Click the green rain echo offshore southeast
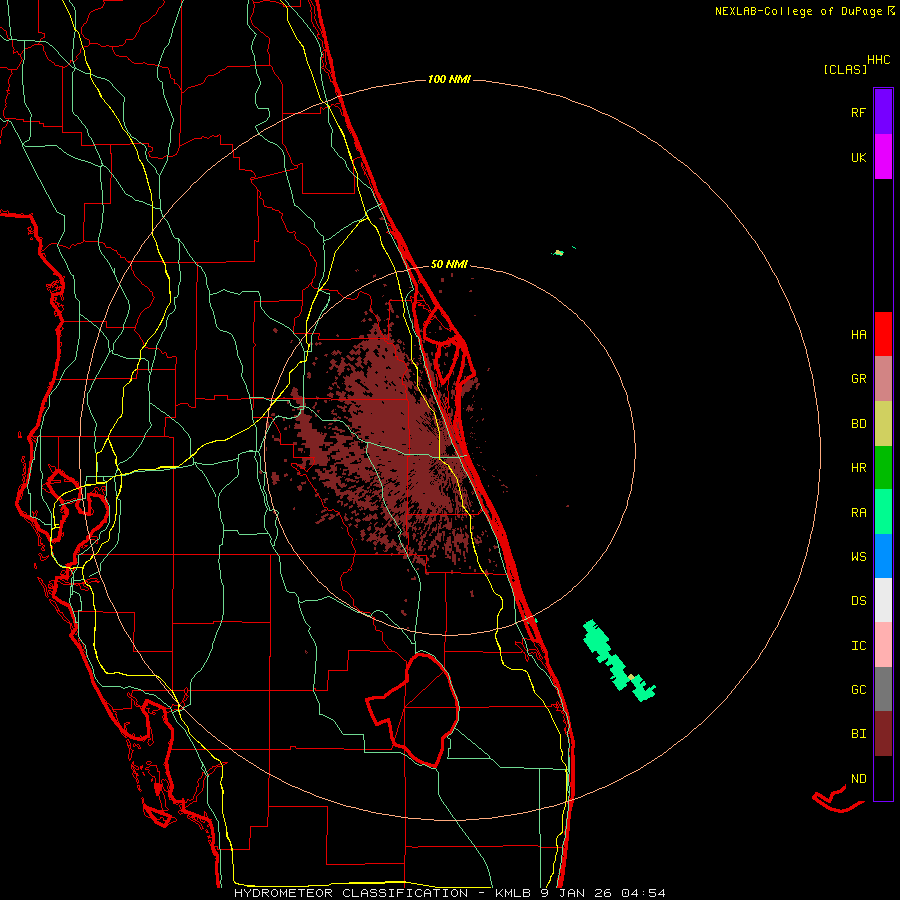The width and height of the screenshot is (900, 900). click(618, 660)
